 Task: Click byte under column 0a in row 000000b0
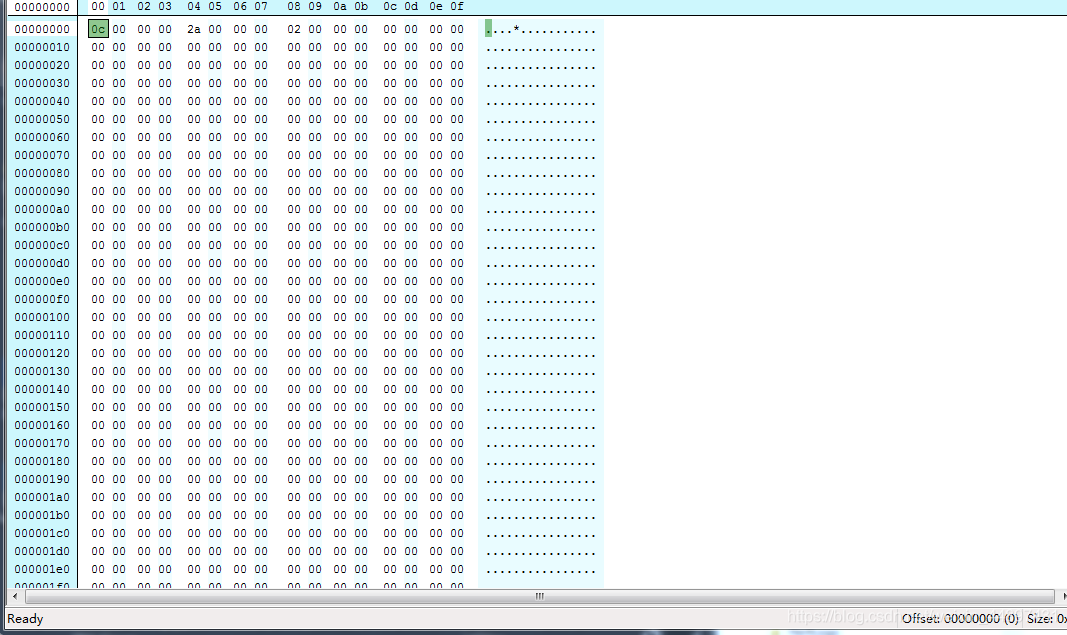click(340, 227)
